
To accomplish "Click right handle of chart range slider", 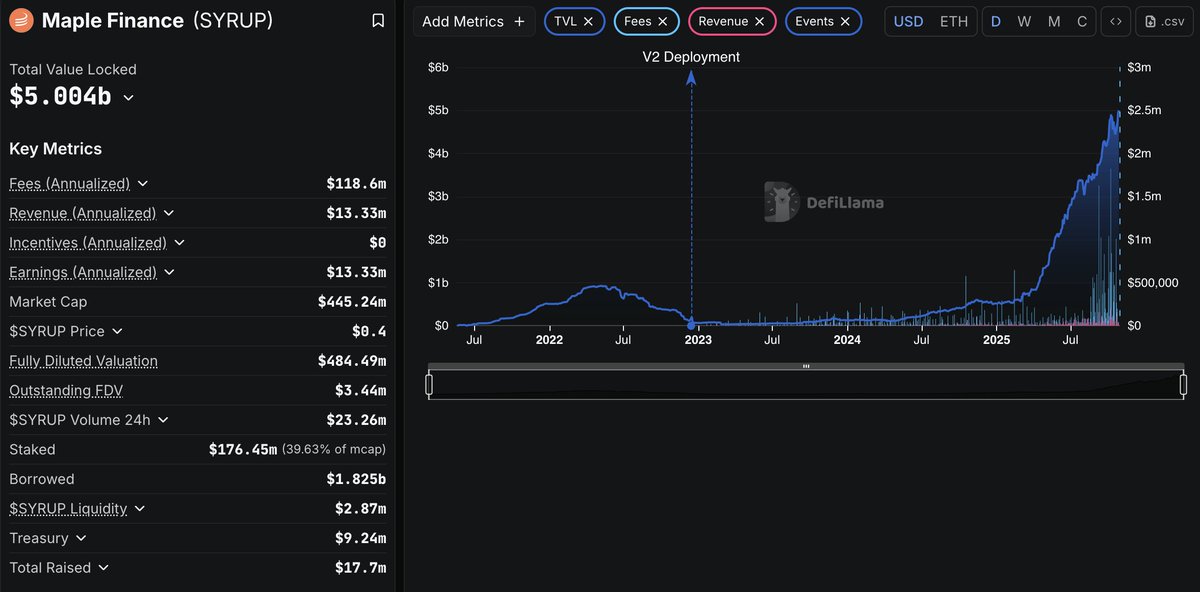I will [x=1183, y=384].
